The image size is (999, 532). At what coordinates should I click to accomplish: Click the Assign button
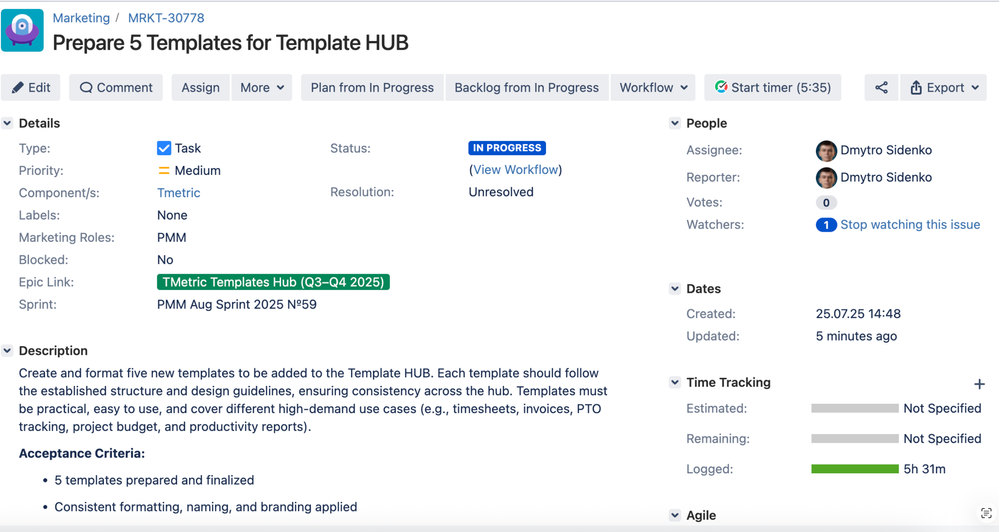pos(201,87)
